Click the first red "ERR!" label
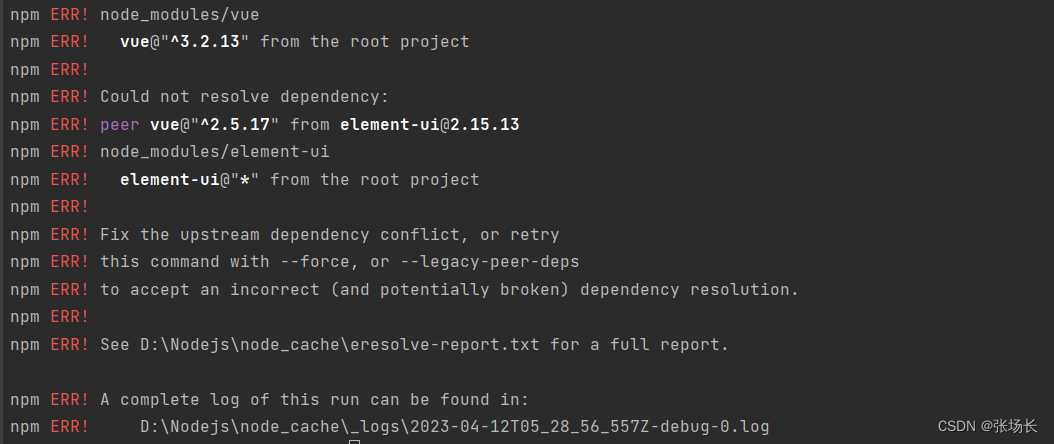 [x=70, y=14]
